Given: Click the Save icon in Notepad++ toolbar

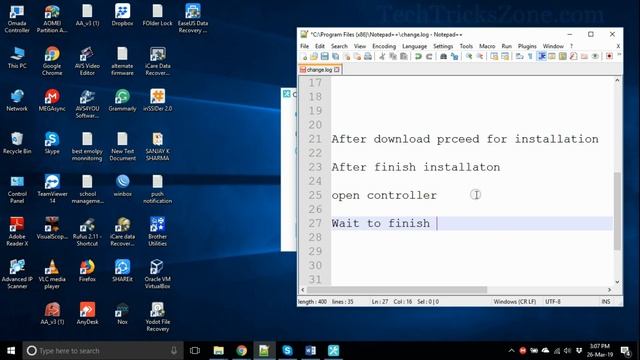Looking at the screenshot, I should click(324, 57).
